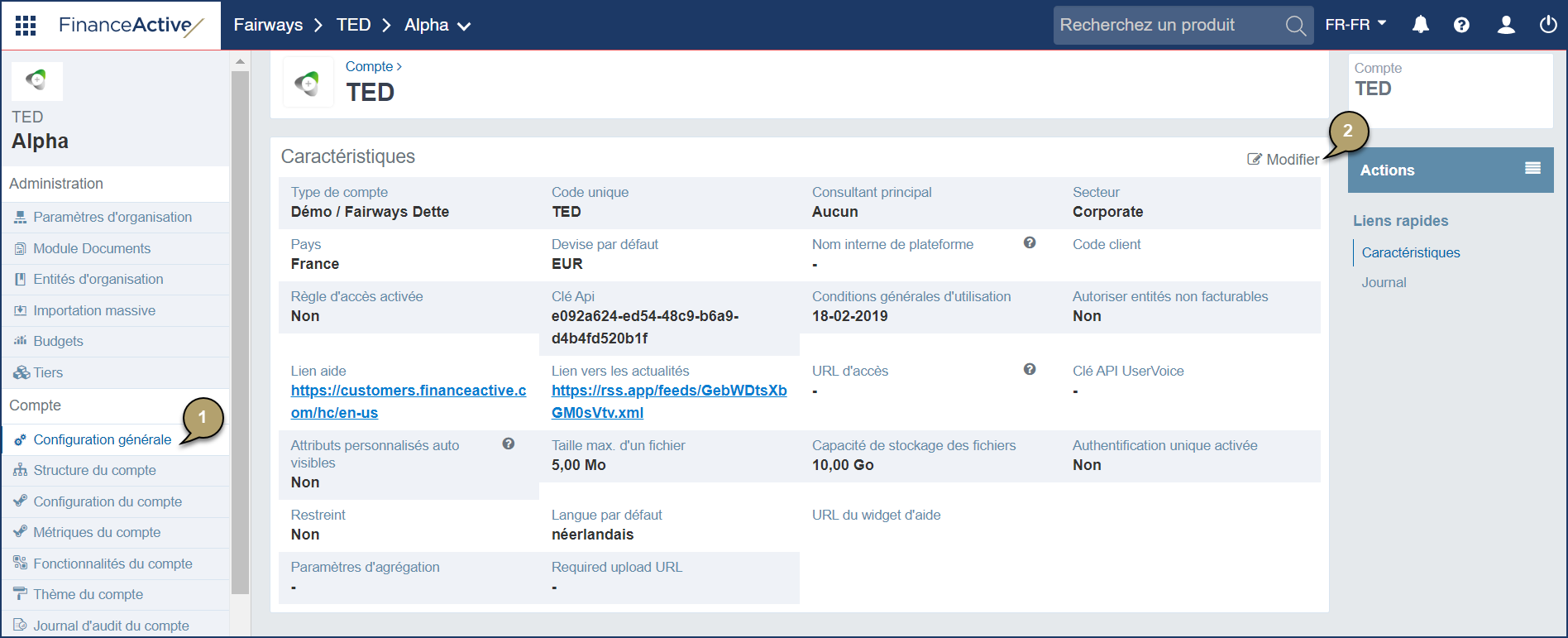Show help for URL d'accès
The height and width of the screenshot is (638, 1568).
(1030, 369)
